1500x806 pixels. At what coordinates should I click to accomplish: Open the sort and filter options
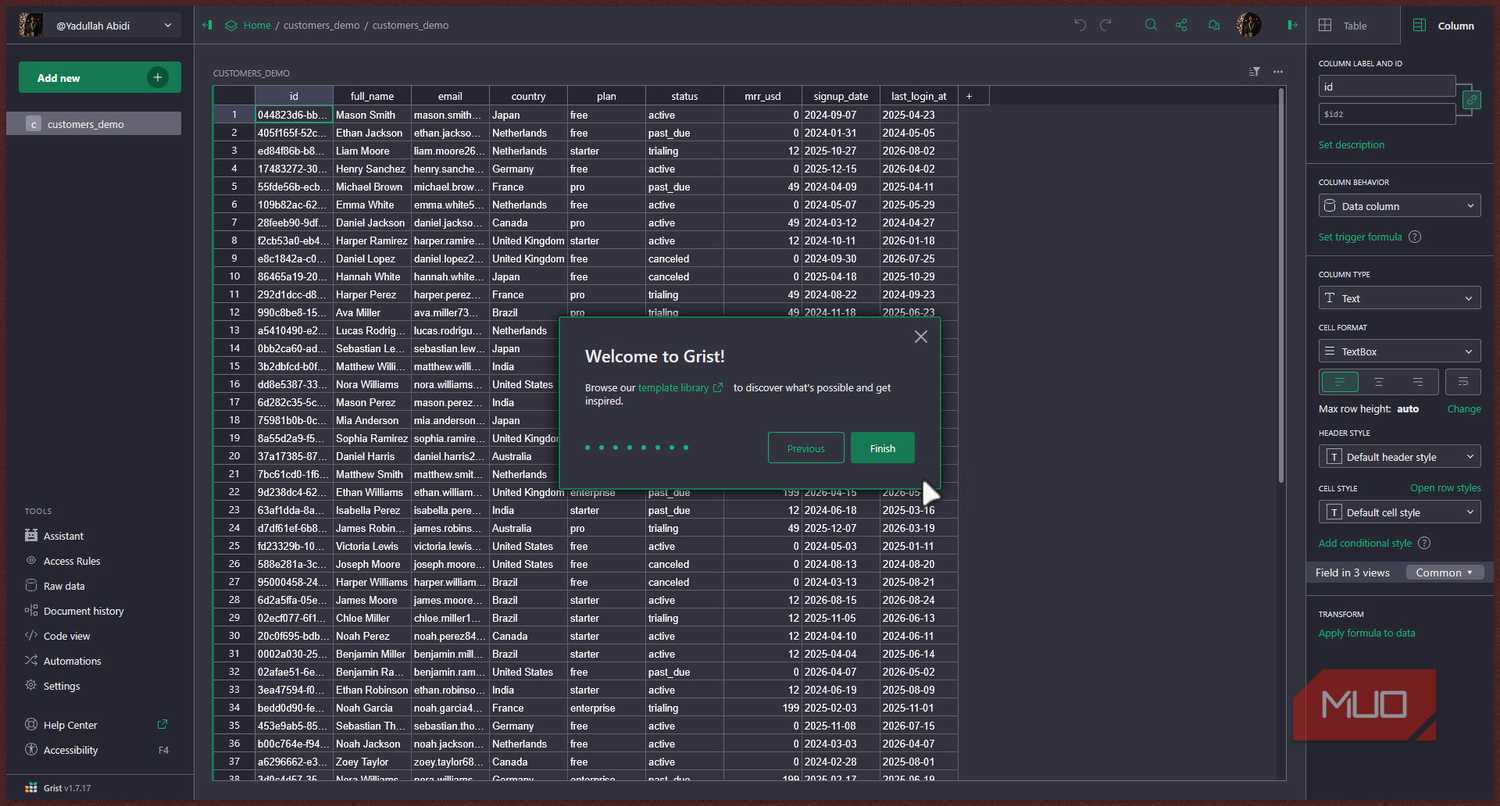click(x=1255, y=72)
